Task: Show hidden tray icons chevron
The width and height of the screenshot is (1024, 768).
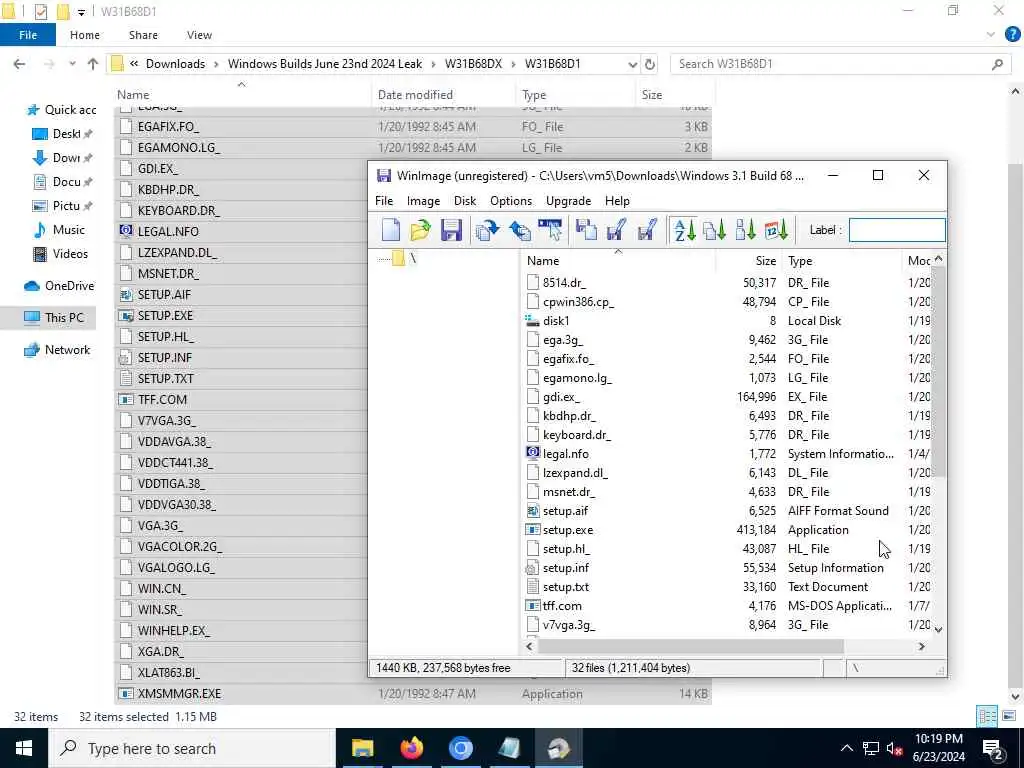Action: coord(846,748)
